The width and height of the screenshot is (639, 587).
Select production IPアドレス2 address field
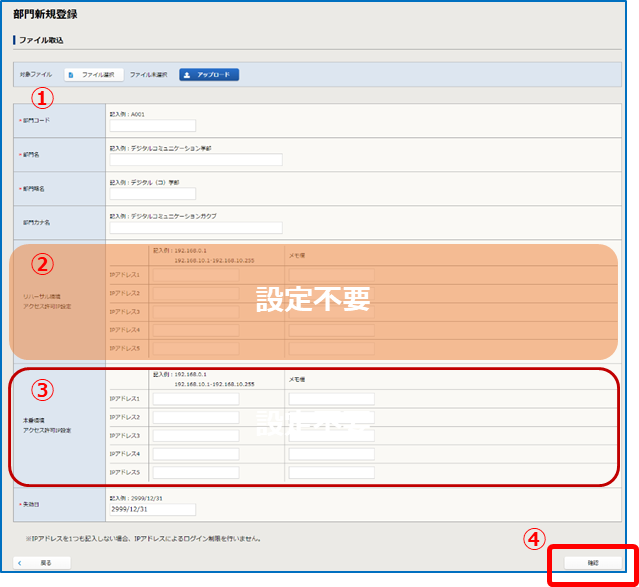point(196,417)
